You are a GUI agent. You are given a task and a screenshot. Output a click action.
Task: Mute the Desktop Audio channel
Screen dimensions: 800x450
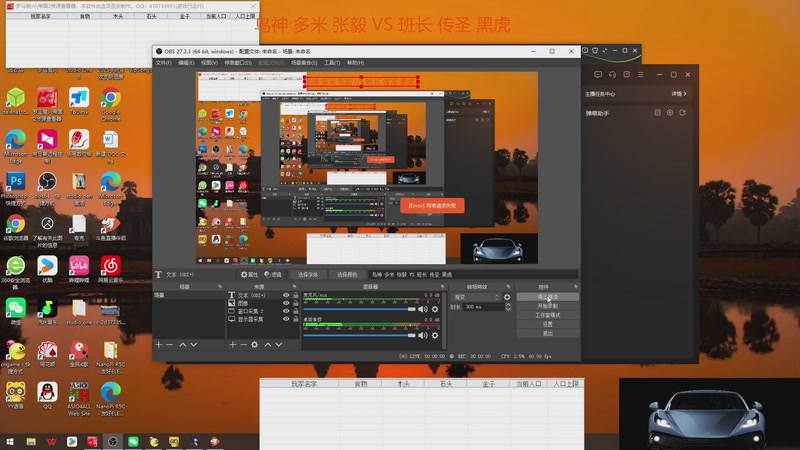423,335
